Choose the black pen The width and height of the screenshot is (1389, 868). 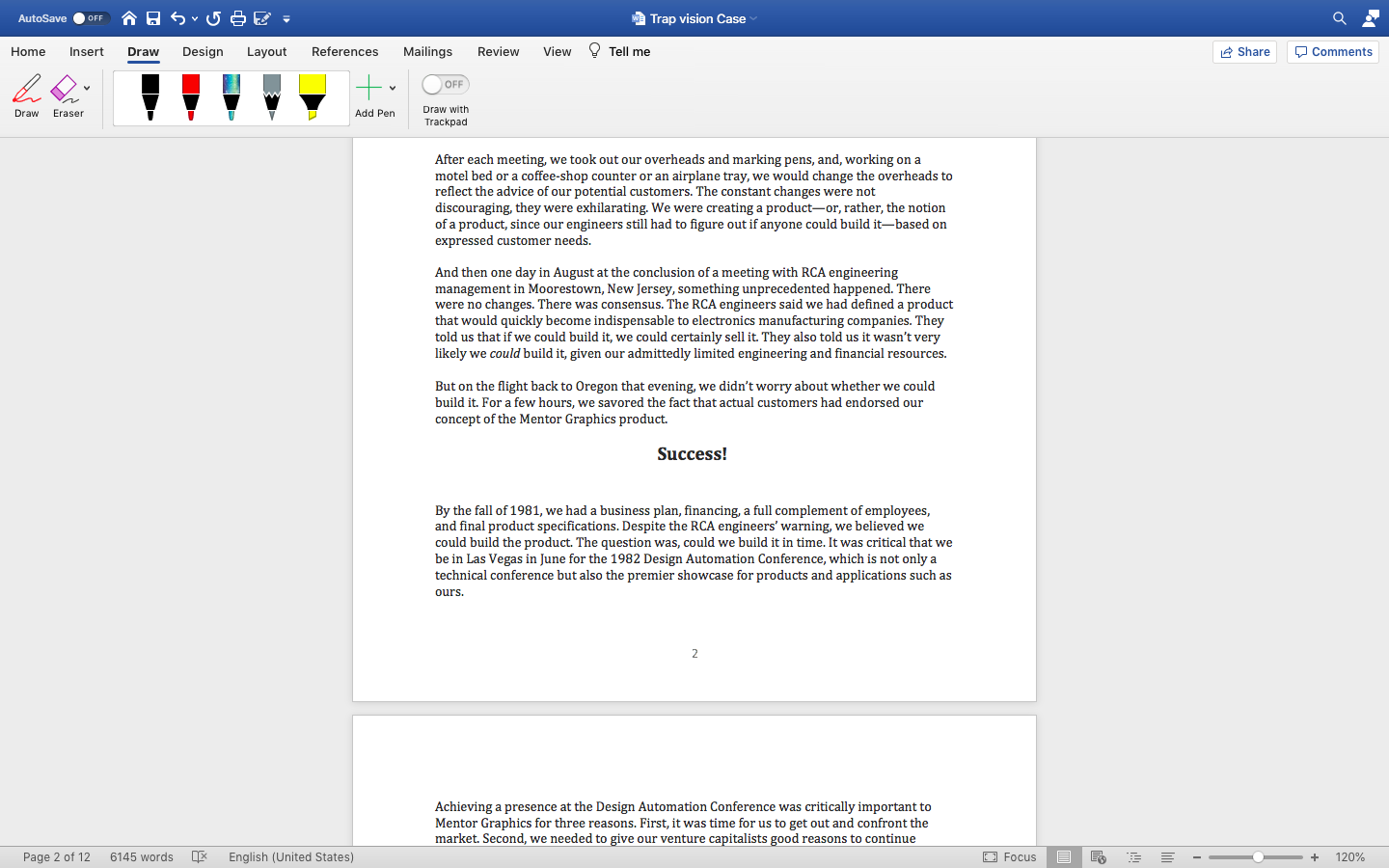point(150,97)
